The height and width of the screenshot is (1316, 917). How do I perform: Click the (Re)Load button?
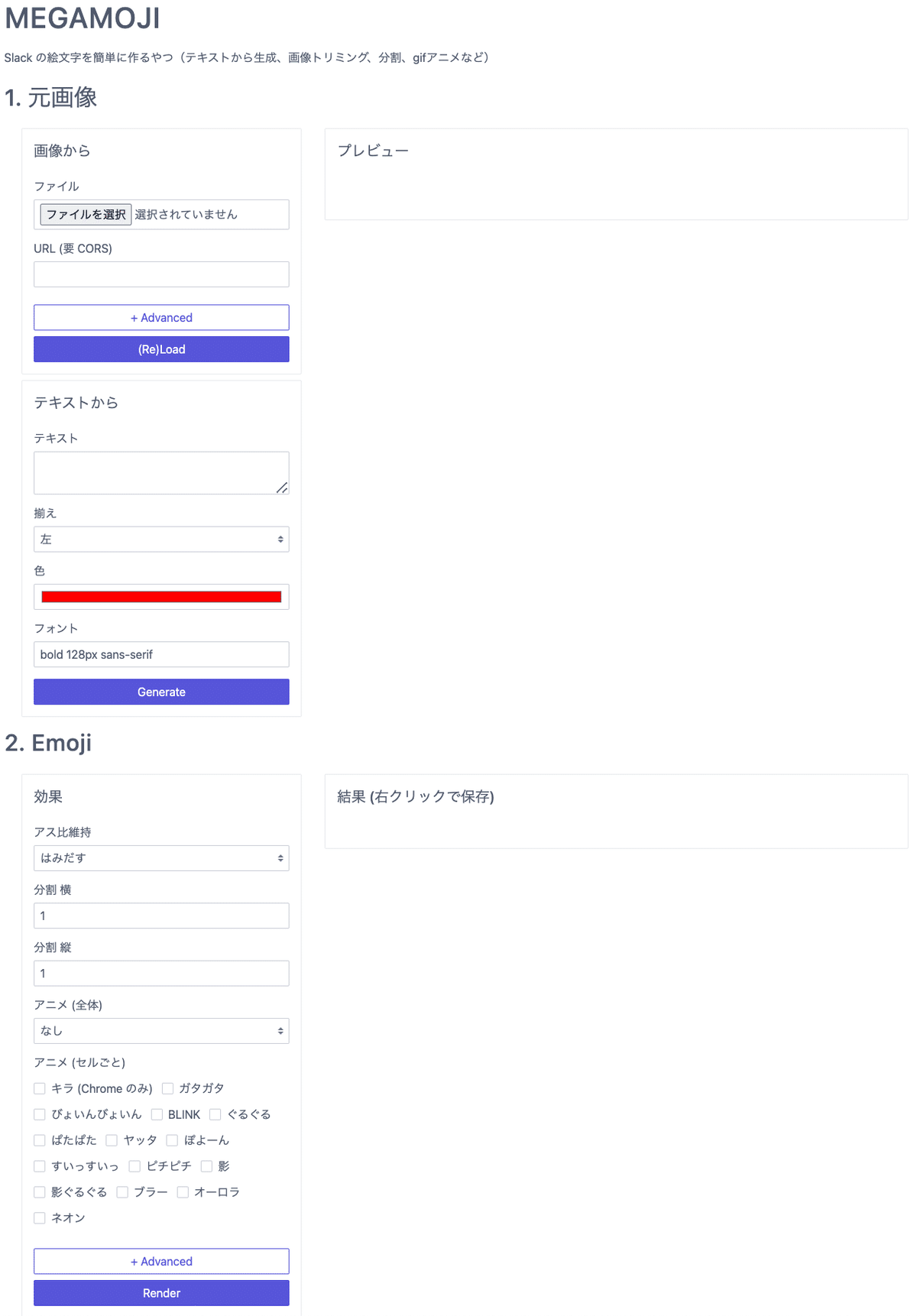161,349
